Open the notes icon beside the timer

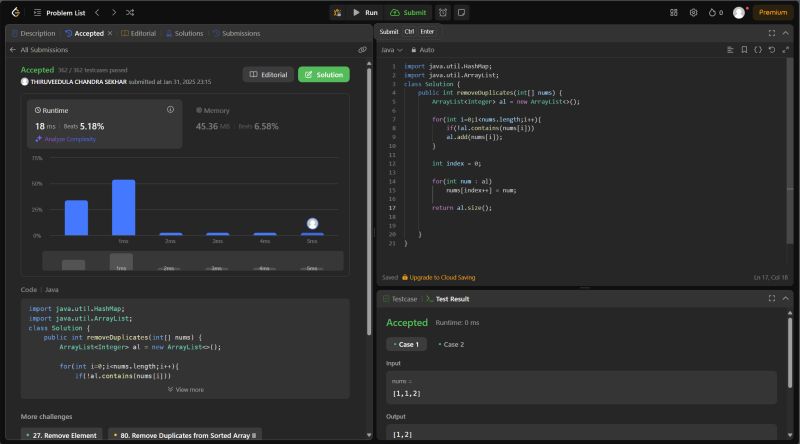(461, 12)
